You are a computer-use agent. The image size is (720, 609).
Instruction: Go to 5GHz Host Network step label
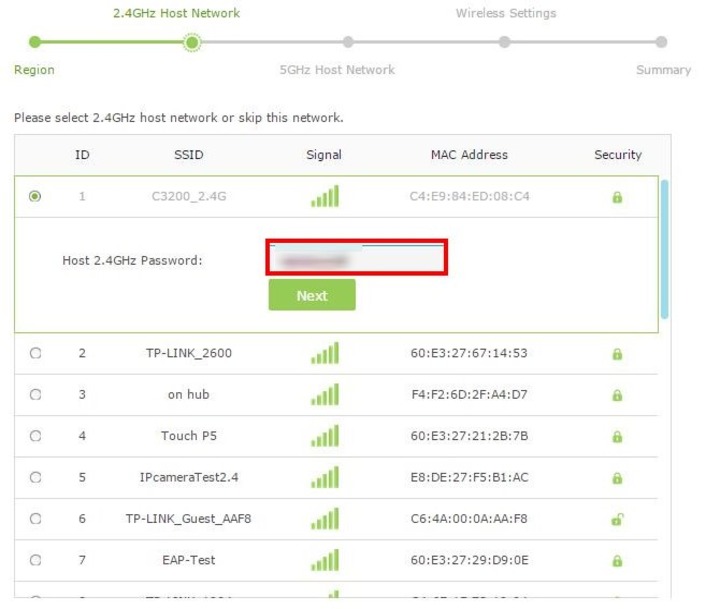pos(337,70)
